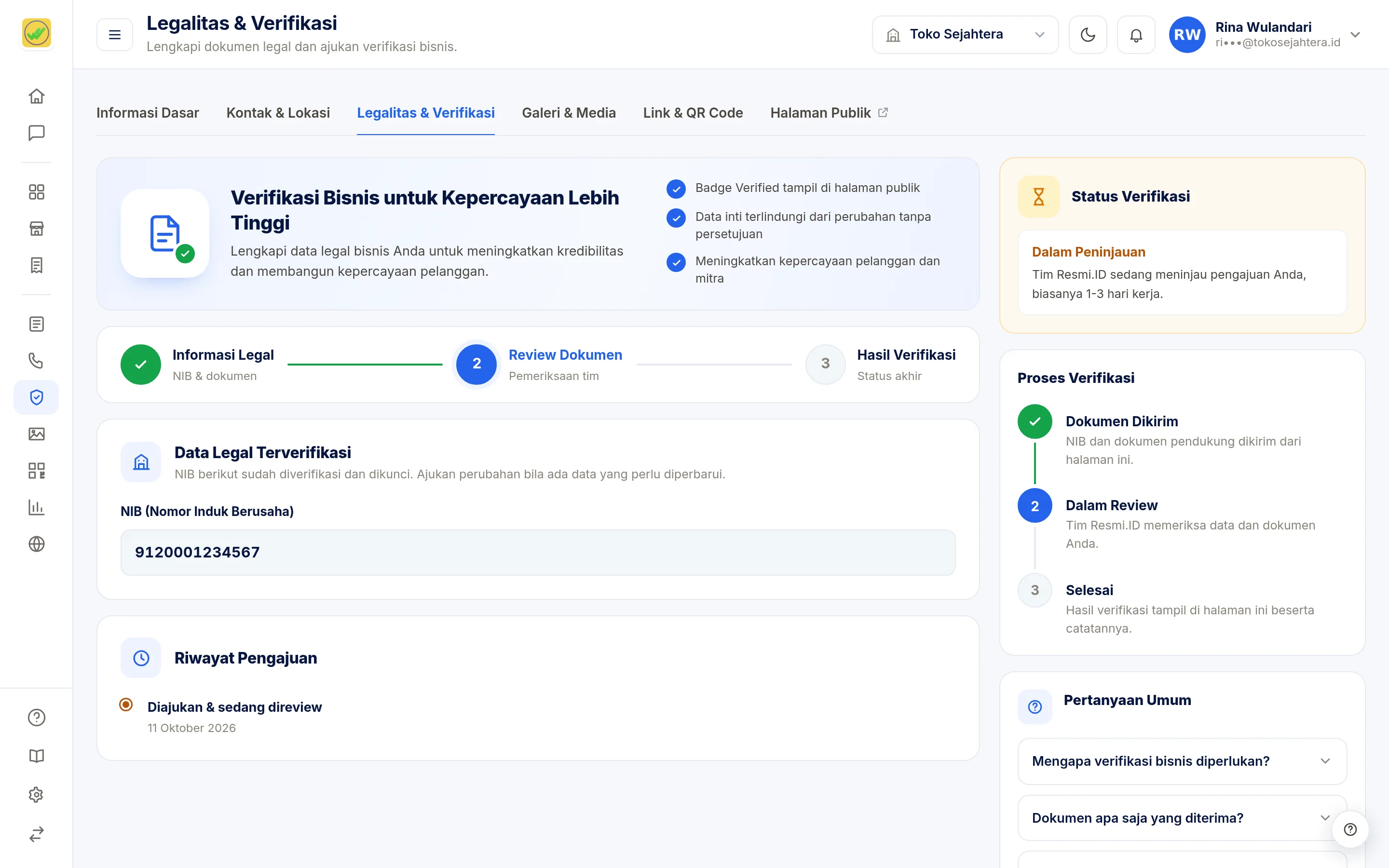Click the 'Diajukan & sedang direview' history entry
This screenshot has height=868, width=1389.
[235, 707]
